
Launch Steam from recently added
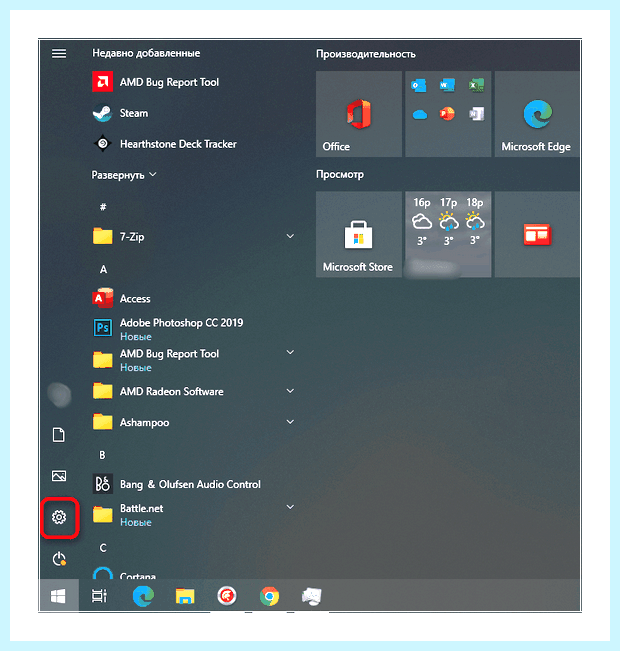[102, 113]
